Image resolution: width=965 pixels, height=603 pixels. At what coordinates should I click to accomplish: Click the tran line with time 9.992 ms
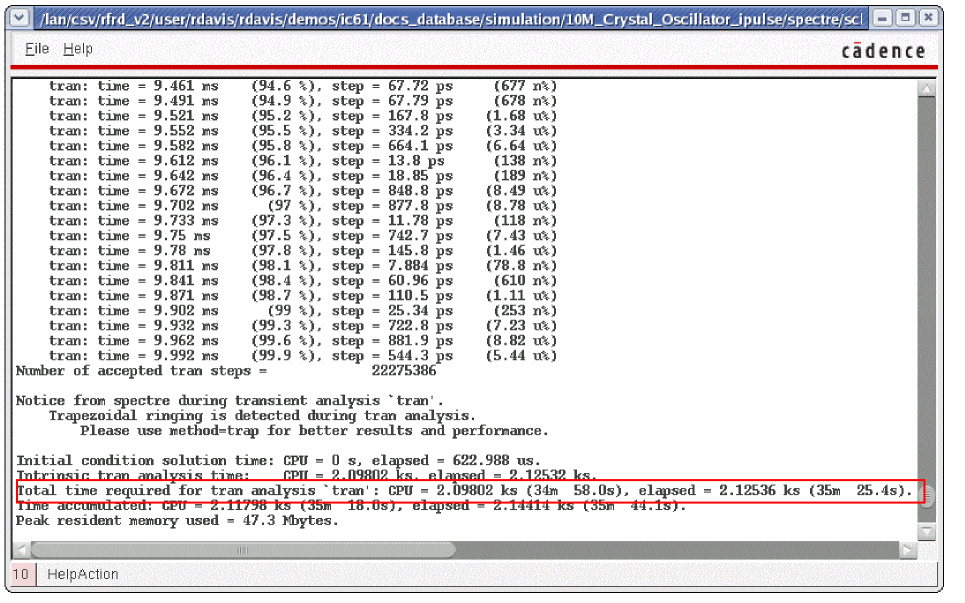pyautogui.click(x=303, y=356)
